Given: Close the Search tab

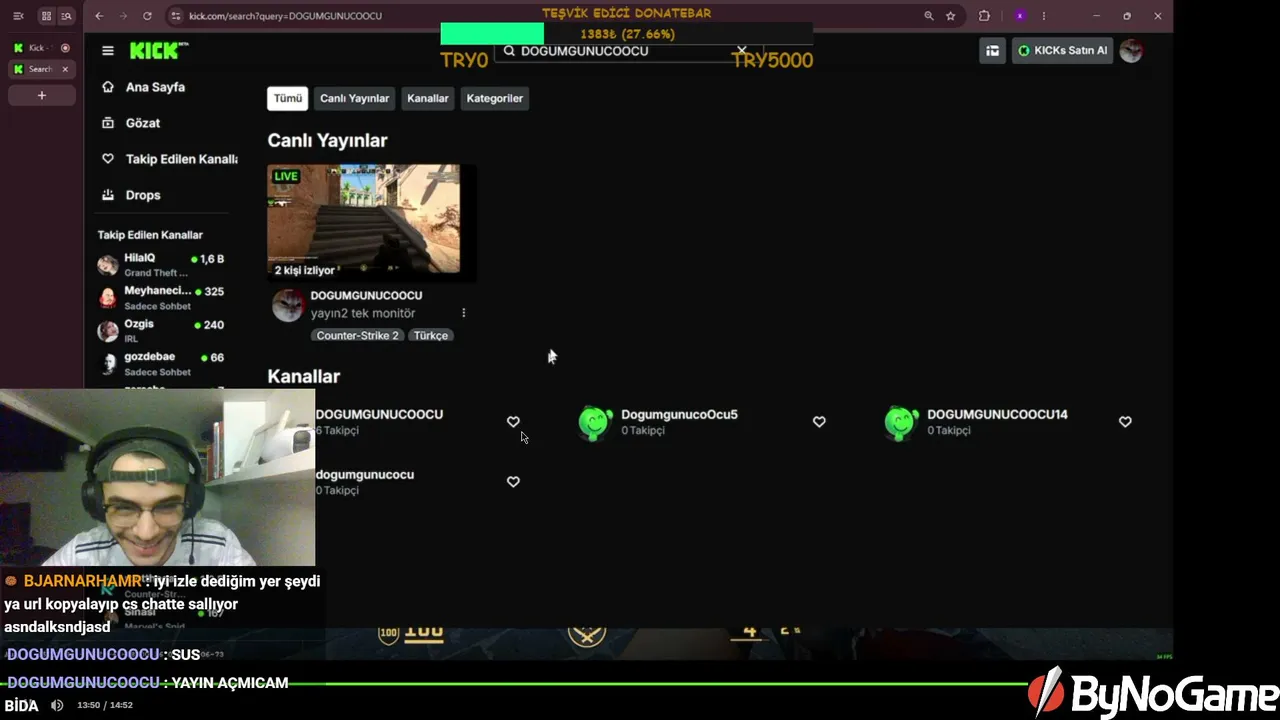Looking at the screenshot, I should click(65, 69).
